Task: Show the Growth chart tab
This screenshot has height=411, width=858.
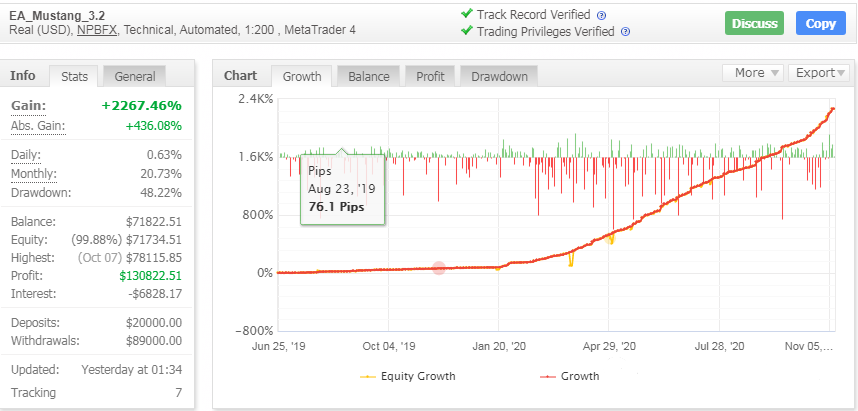Action: [301, 76]
